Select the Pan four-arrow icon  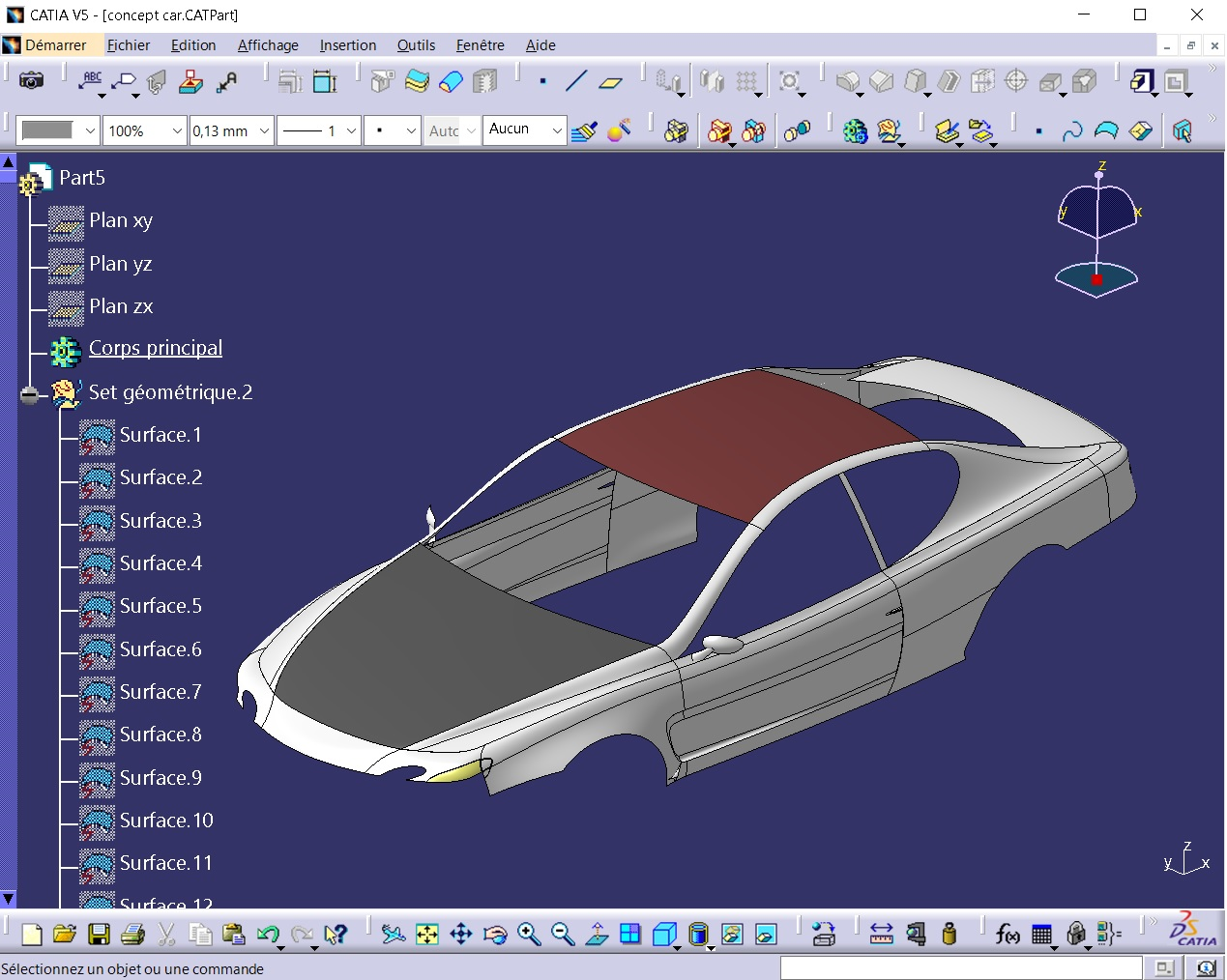(x=461, y=934)
